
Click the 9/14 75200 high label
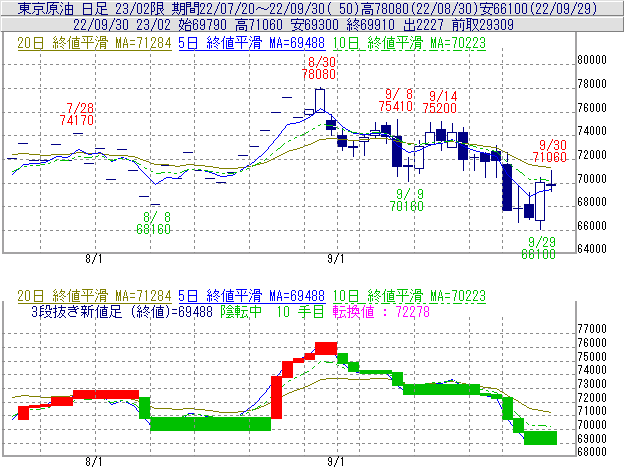(x=439, y=102)
